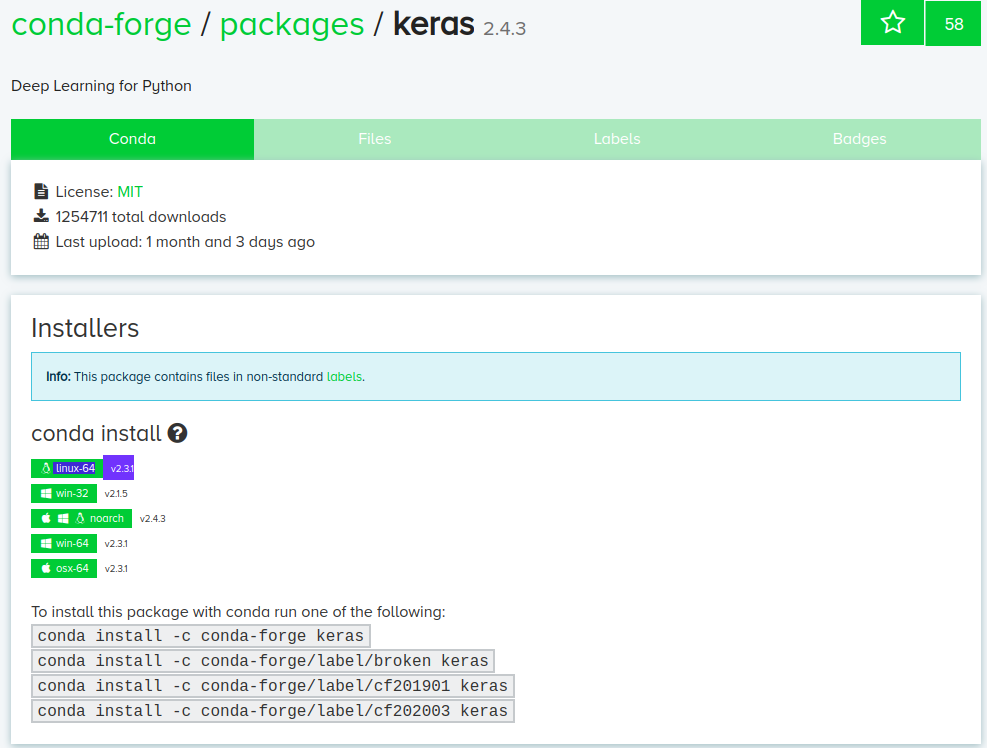This screenshot has width=987, height=748.
Task: Click the 2.4.3 version in the title
Action: tap(505, 29)
